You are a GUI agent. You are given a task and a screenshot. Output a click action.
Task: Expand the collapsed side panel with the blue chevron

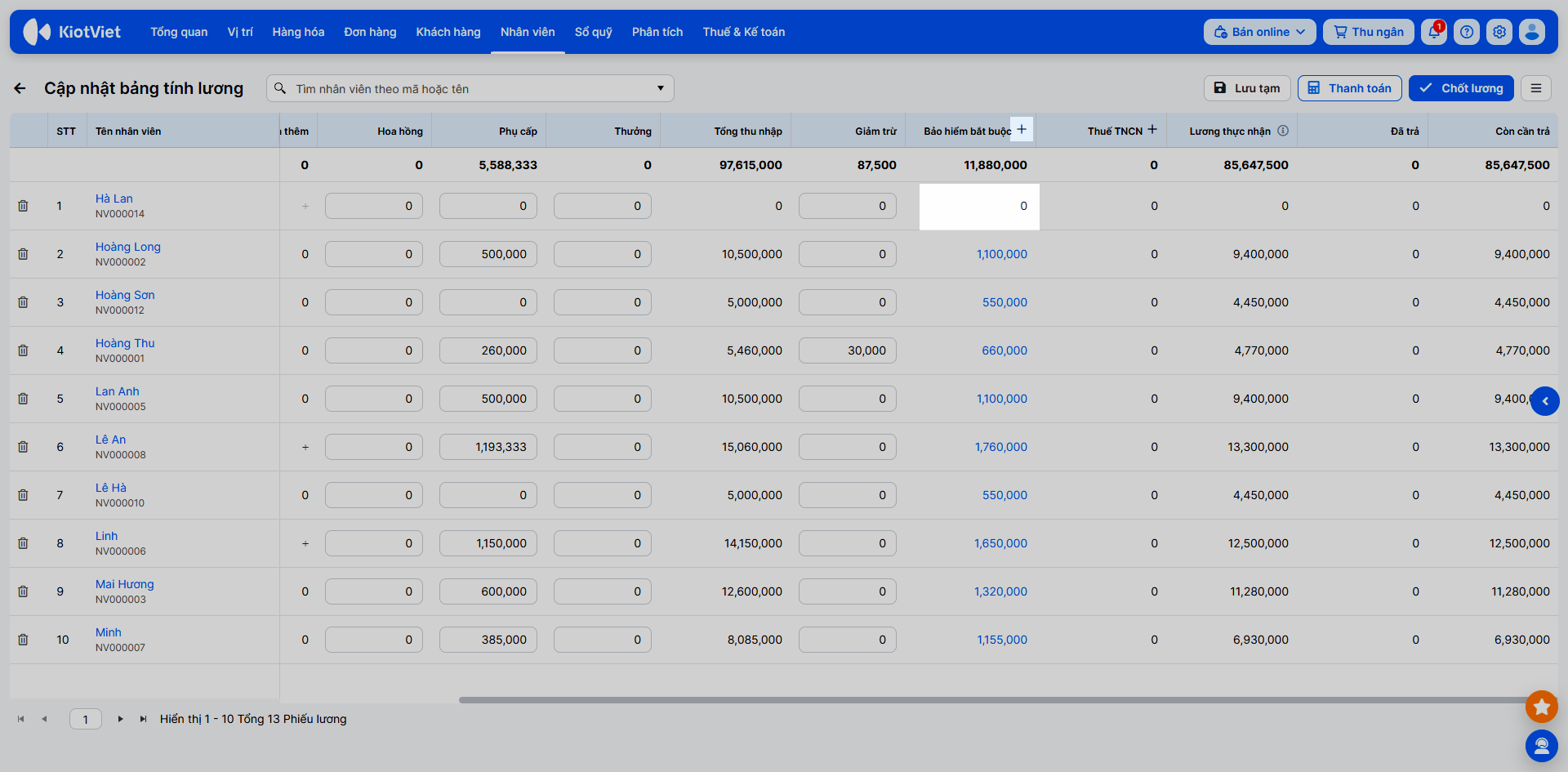coord(1545,401)
